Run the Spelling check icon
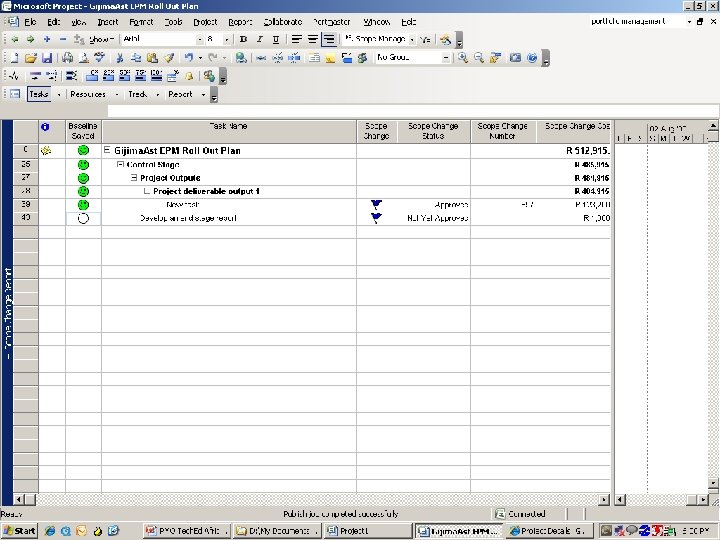720x540 pixels. point(100,58)
